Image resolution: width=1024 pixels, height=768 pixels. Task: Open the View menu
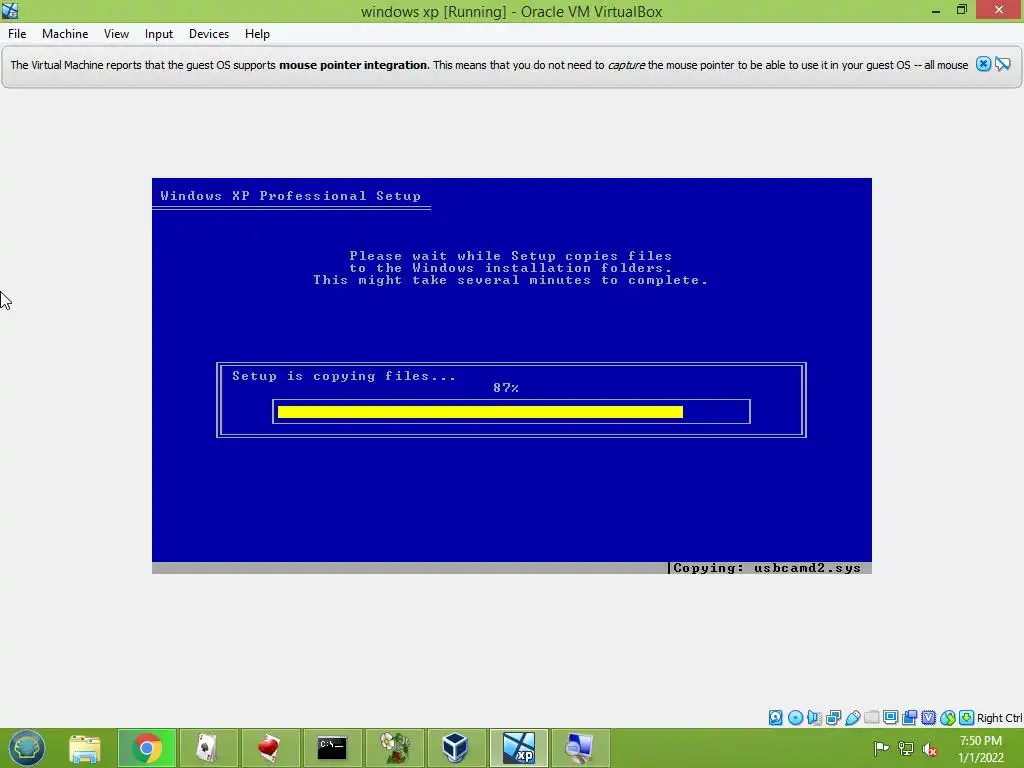[116, 34]
